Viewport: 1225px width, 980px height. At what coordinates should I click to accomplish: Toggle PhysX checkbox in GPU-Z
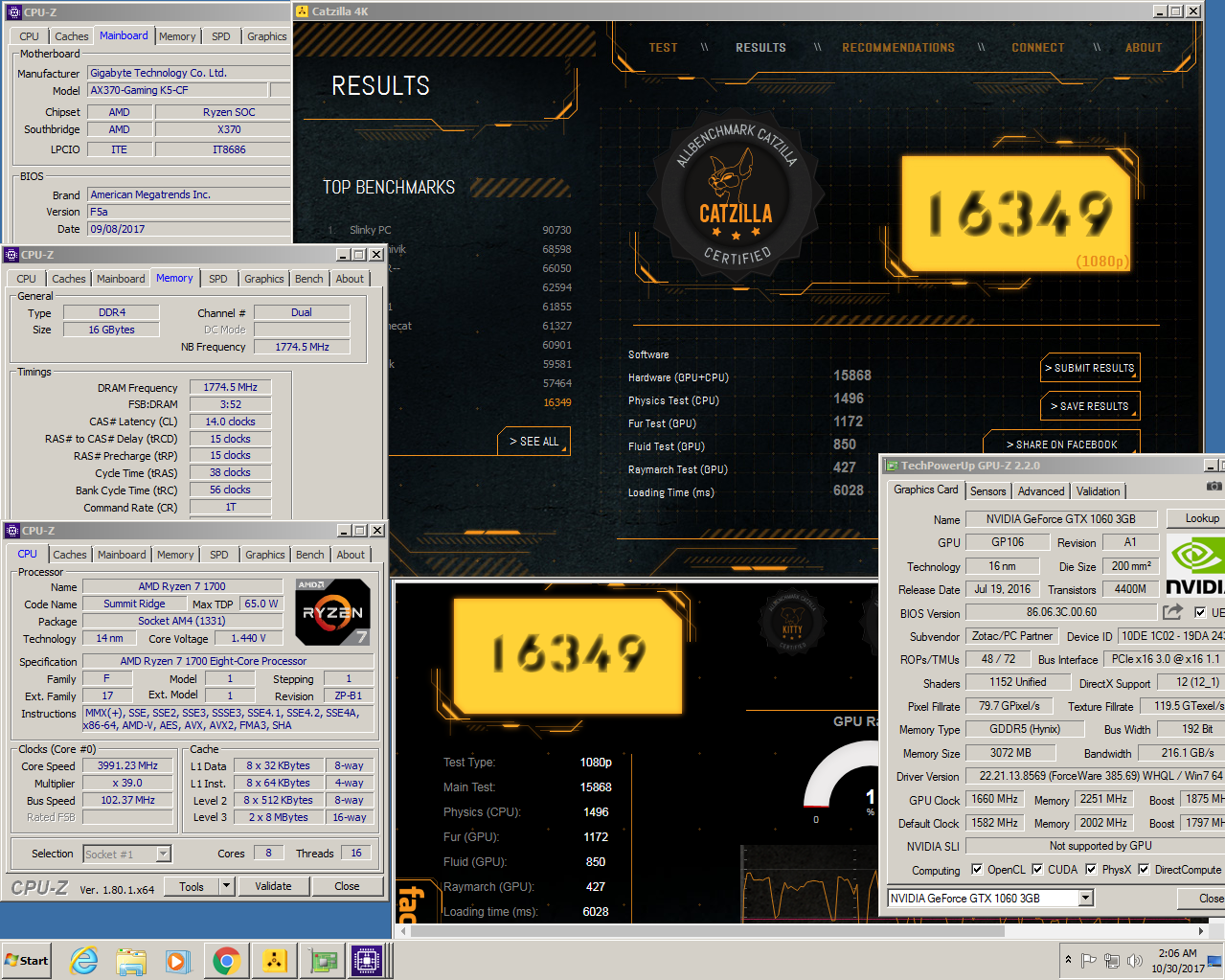pyautogui.click(x=1091, y=870)
